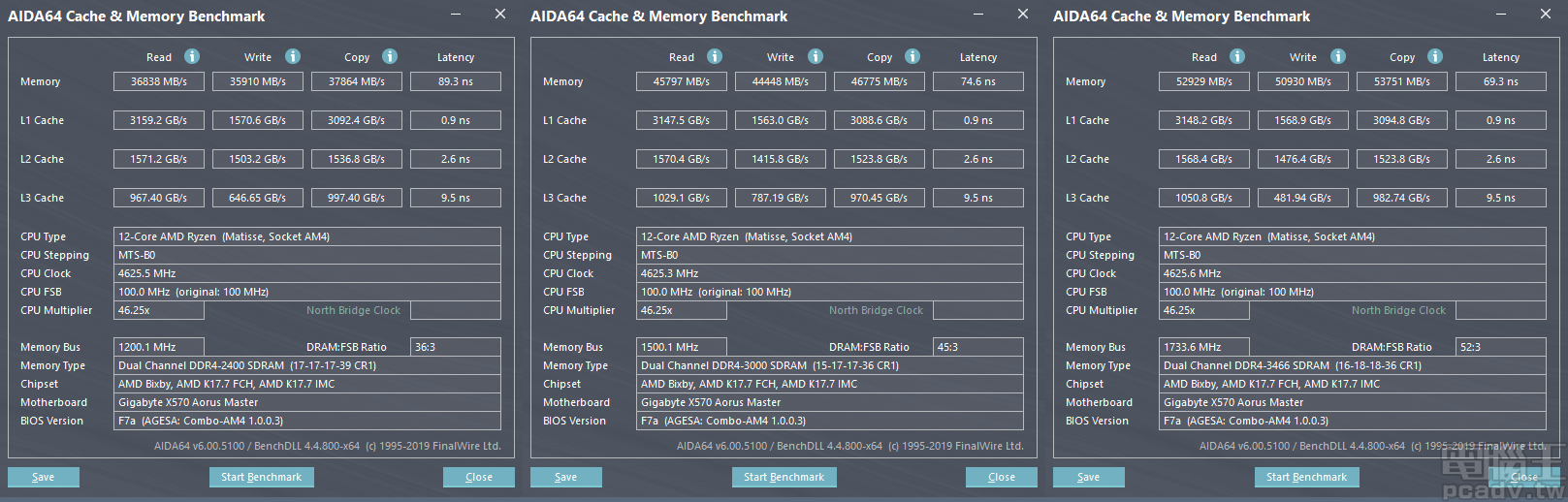Viewport: 1568px width, 502px height.
Task: Click North Bridge Clock field in second window
Action: click(x=978, y=310)
